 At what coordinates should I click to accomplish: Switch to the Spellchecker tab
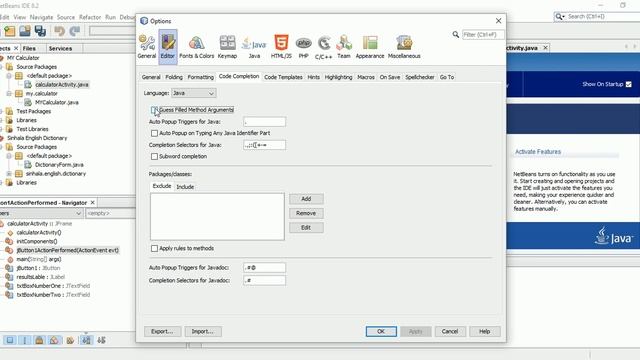point(420,77)
